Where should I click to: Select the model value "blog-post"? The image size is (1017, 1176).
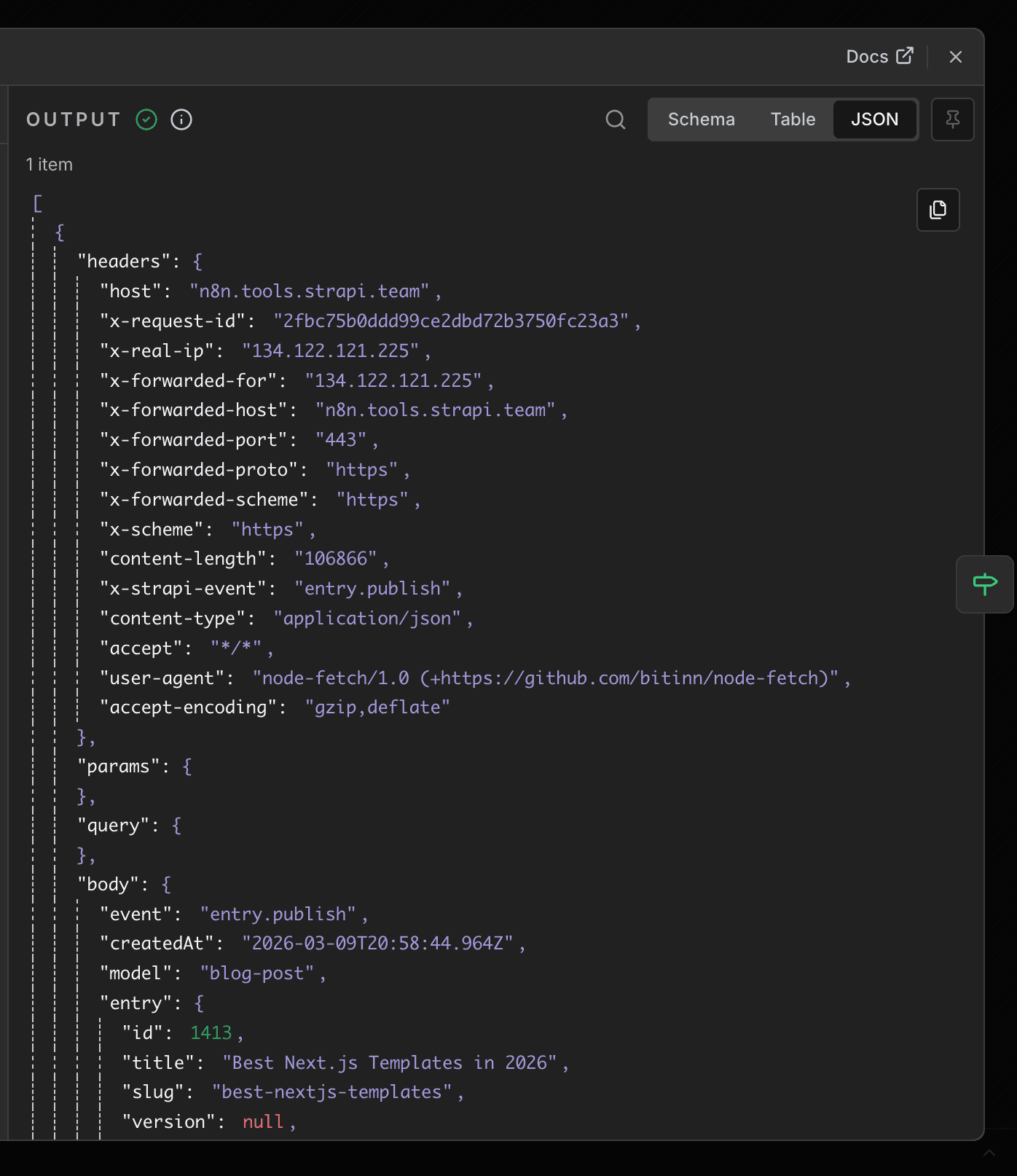point(257,973)
